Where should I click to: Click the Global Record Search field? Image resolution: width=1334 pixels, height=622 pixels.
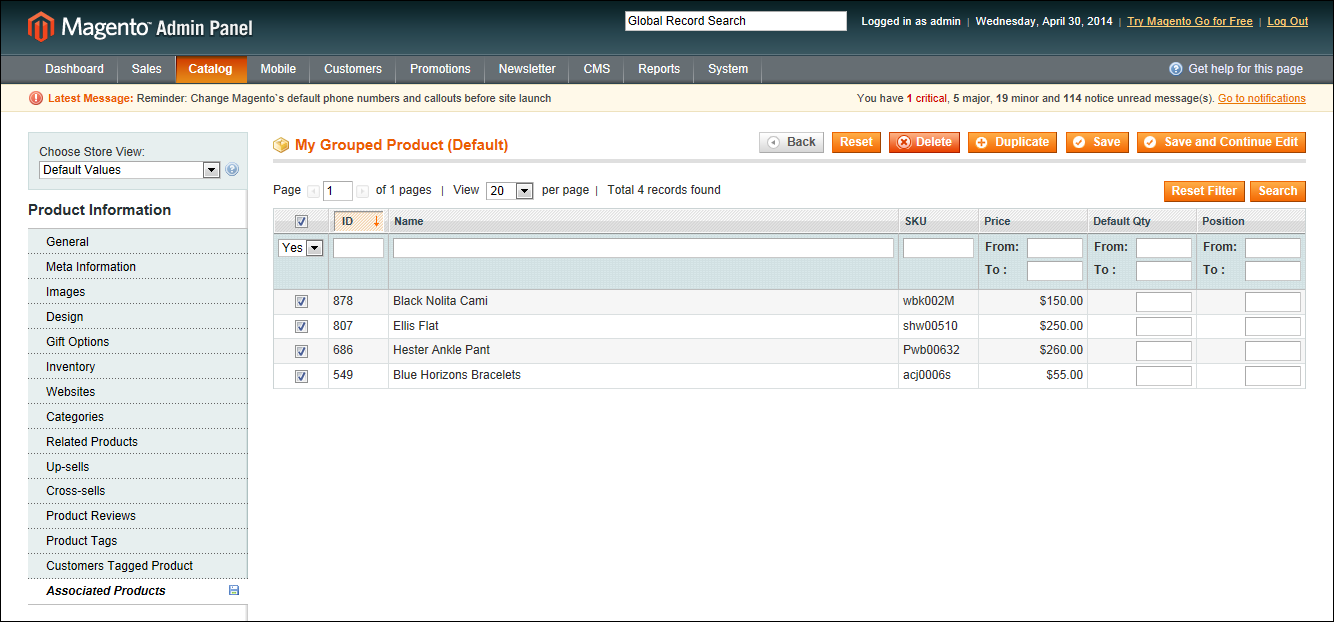click(736, 21)
